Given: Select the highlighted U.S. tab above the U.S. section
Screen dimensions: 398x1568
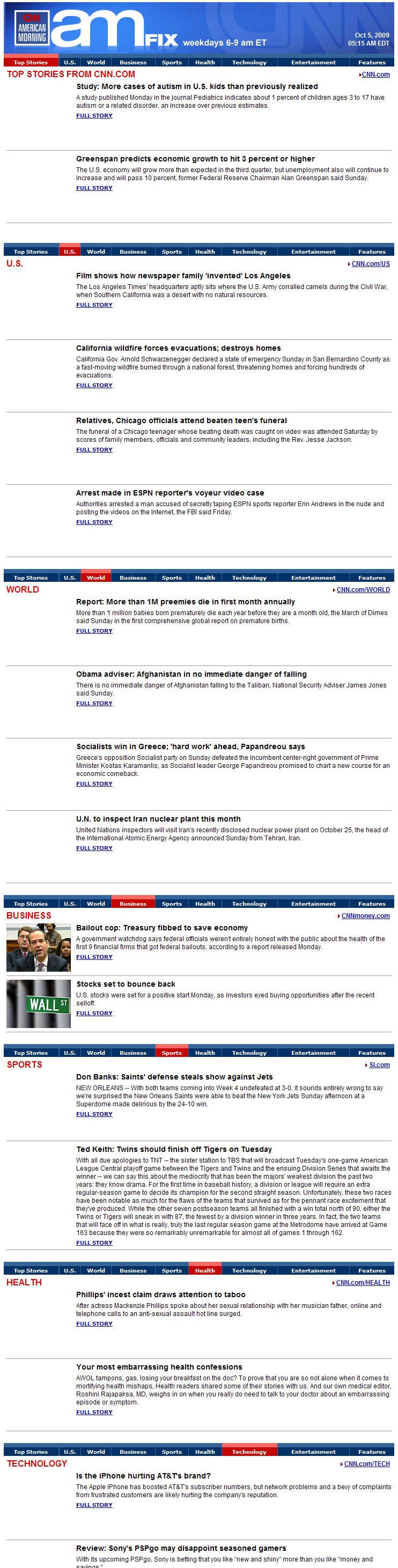Looking at the screenshot, I should click(70, 252).
